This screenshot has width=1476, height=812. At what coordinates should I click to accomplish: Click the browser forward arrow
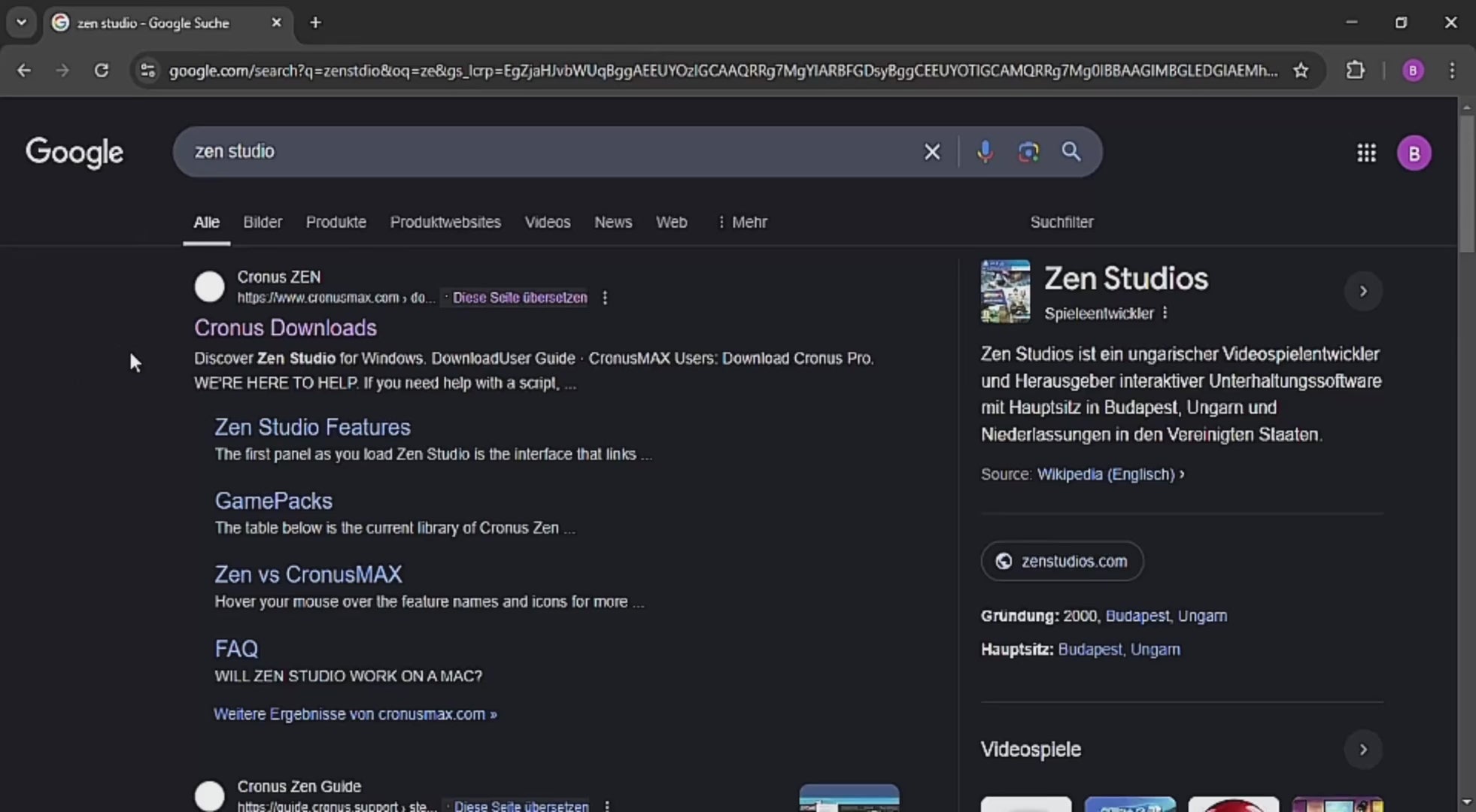pos(62,71)
